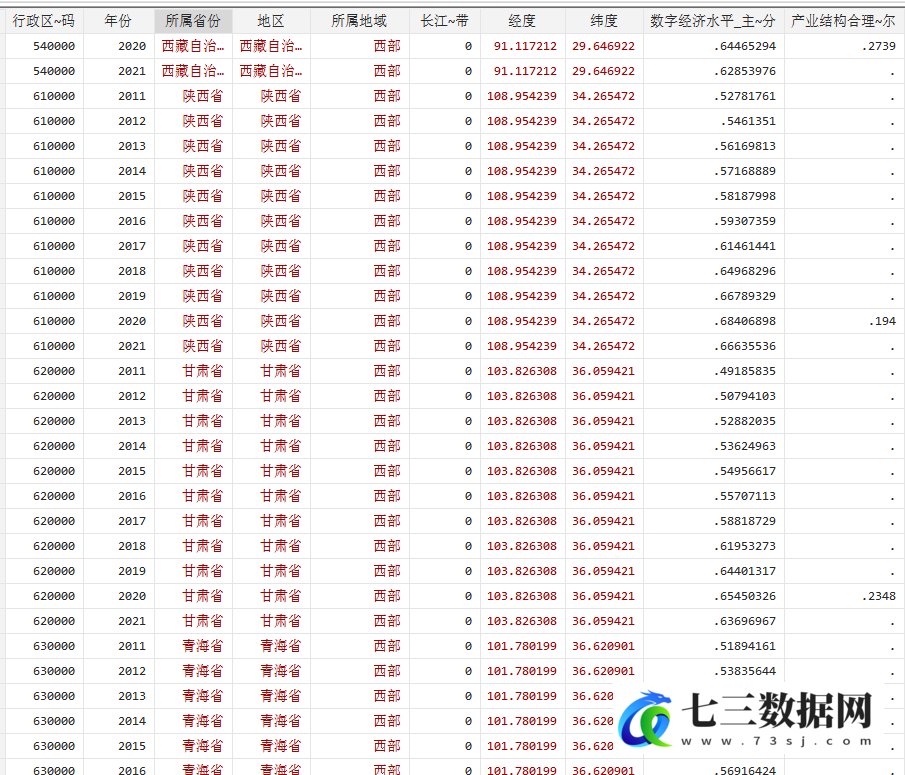Screen dimensions: 905x775
Task: Select the 地区 column header
Action: (271, 21)
